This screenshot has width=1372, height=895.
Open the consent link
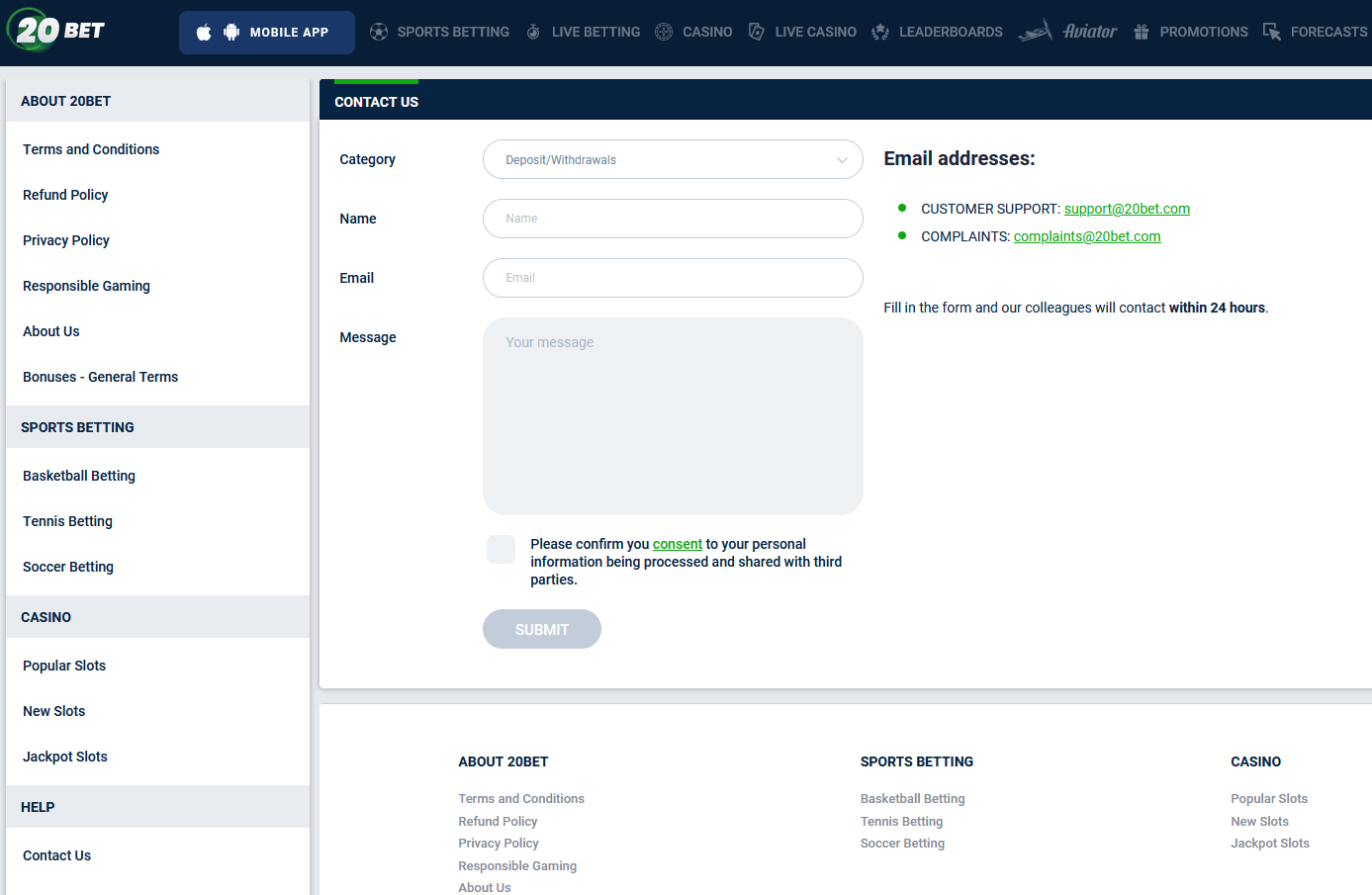678,544
